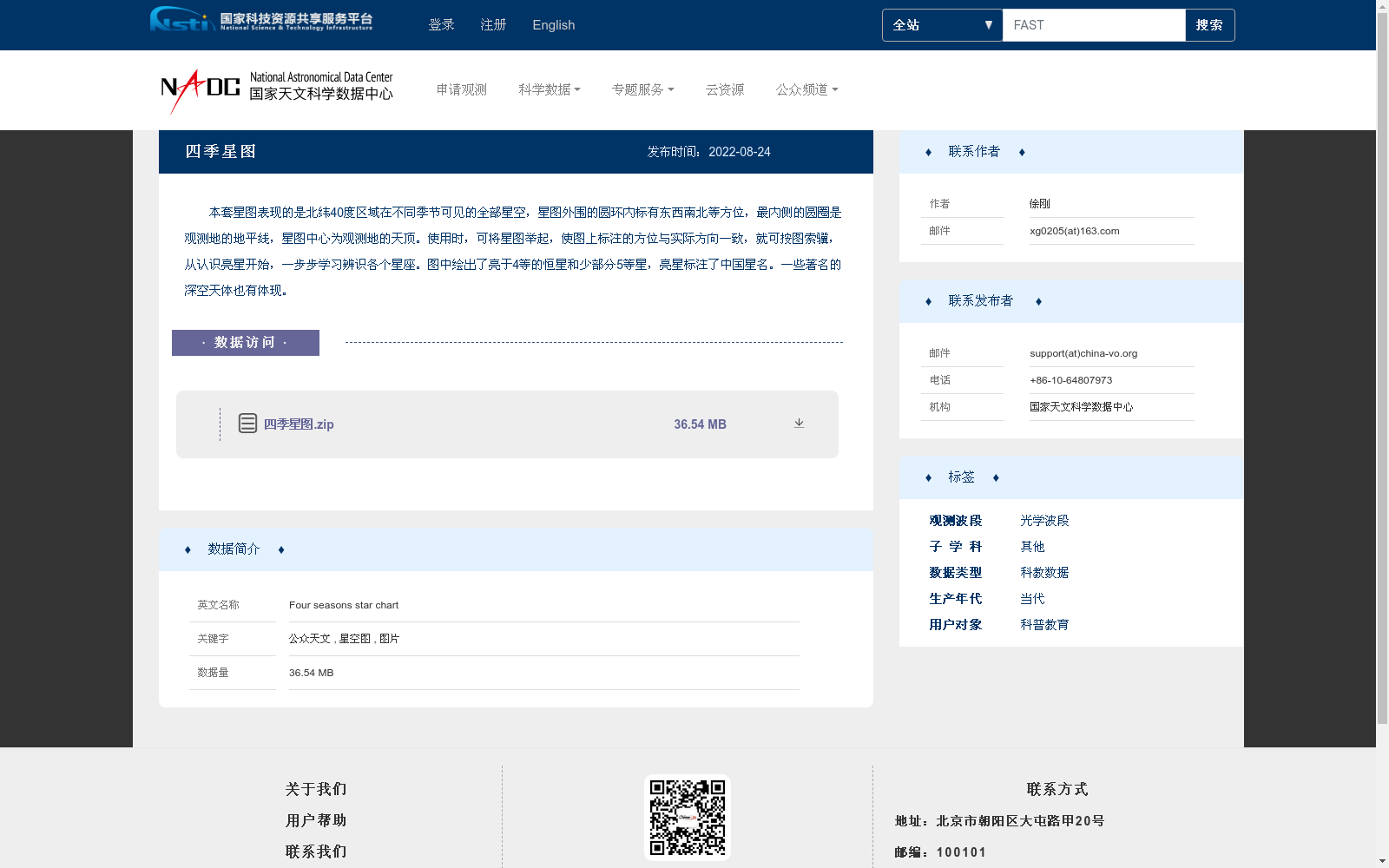
Task: Open the 申请观测 menu item
Action: pyautogui.click(x=462, y=89)
